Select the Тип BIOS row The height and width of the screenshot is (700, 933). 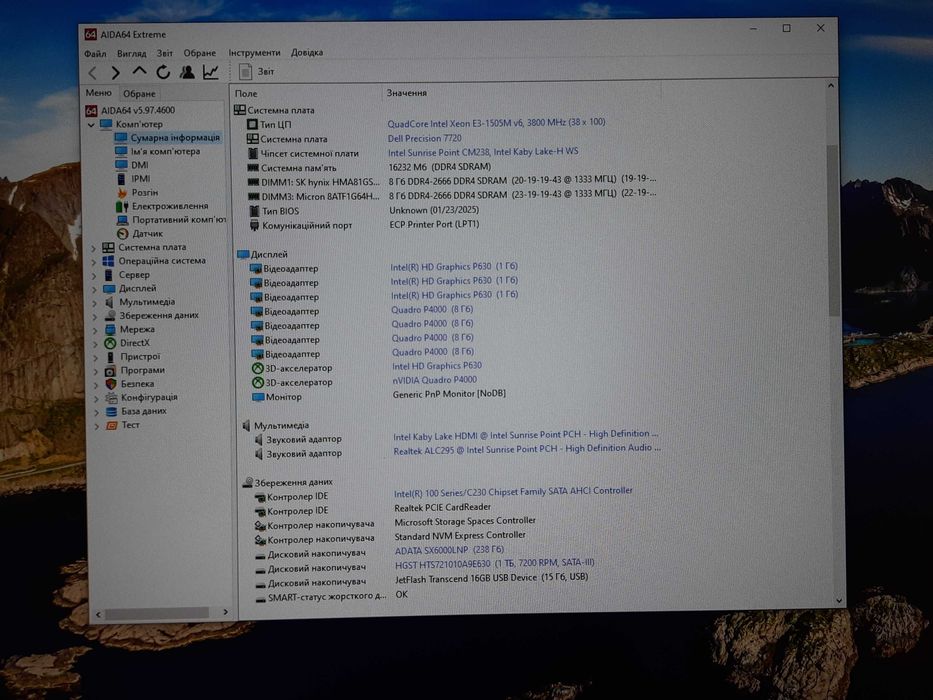(452, 211)
